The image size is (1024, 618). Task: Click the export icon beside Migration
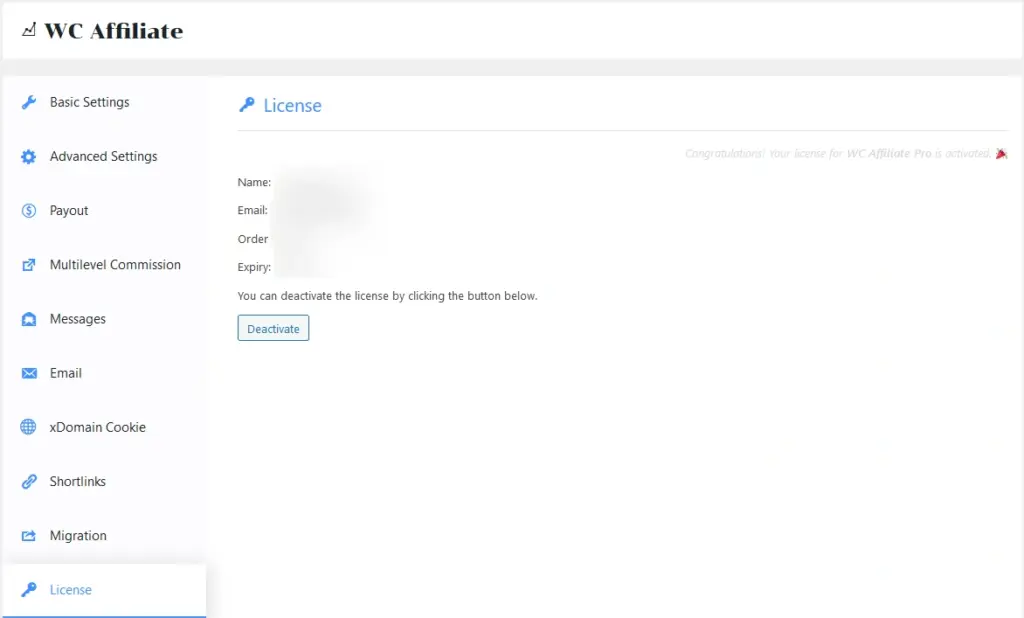29,536
